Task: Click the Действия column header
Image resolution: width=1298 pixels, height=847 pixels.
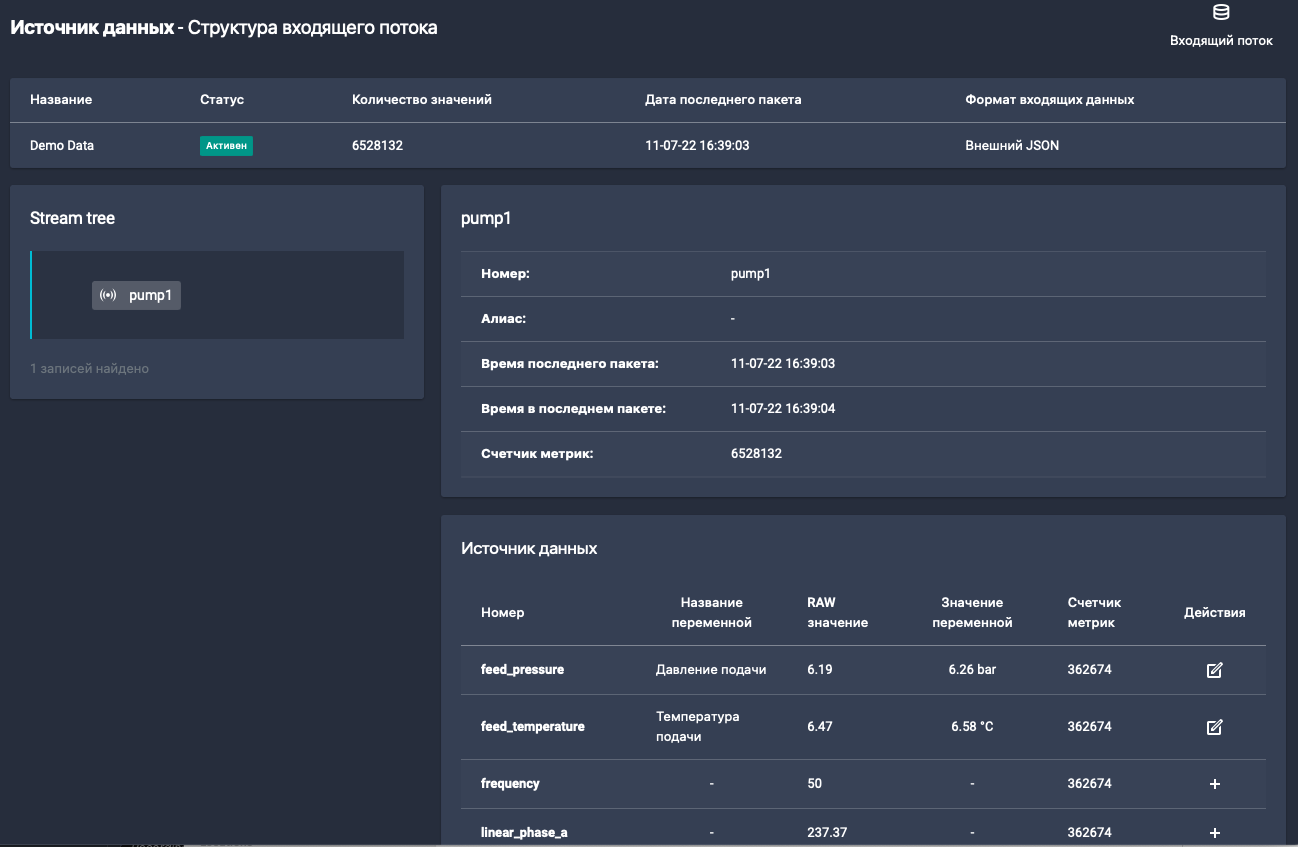Action: 1214,612
